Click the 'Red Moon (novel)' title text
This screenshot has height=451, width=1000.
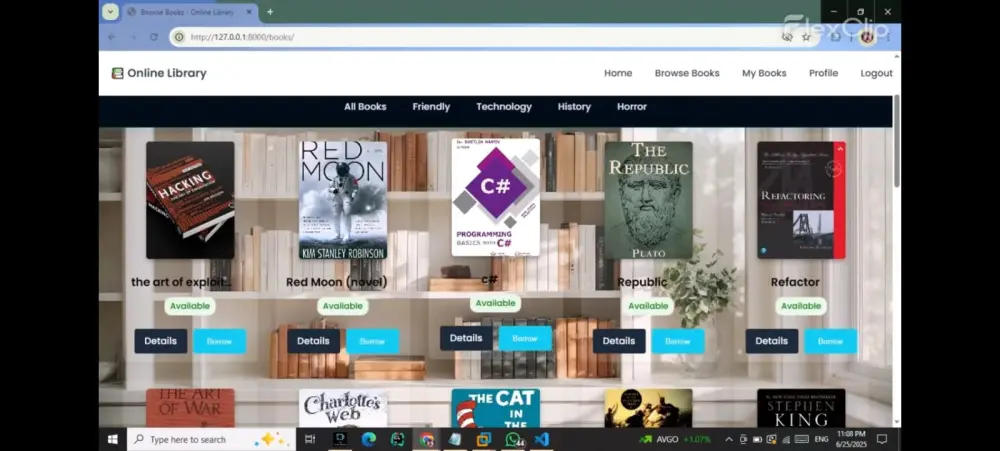tap(337, 282)
